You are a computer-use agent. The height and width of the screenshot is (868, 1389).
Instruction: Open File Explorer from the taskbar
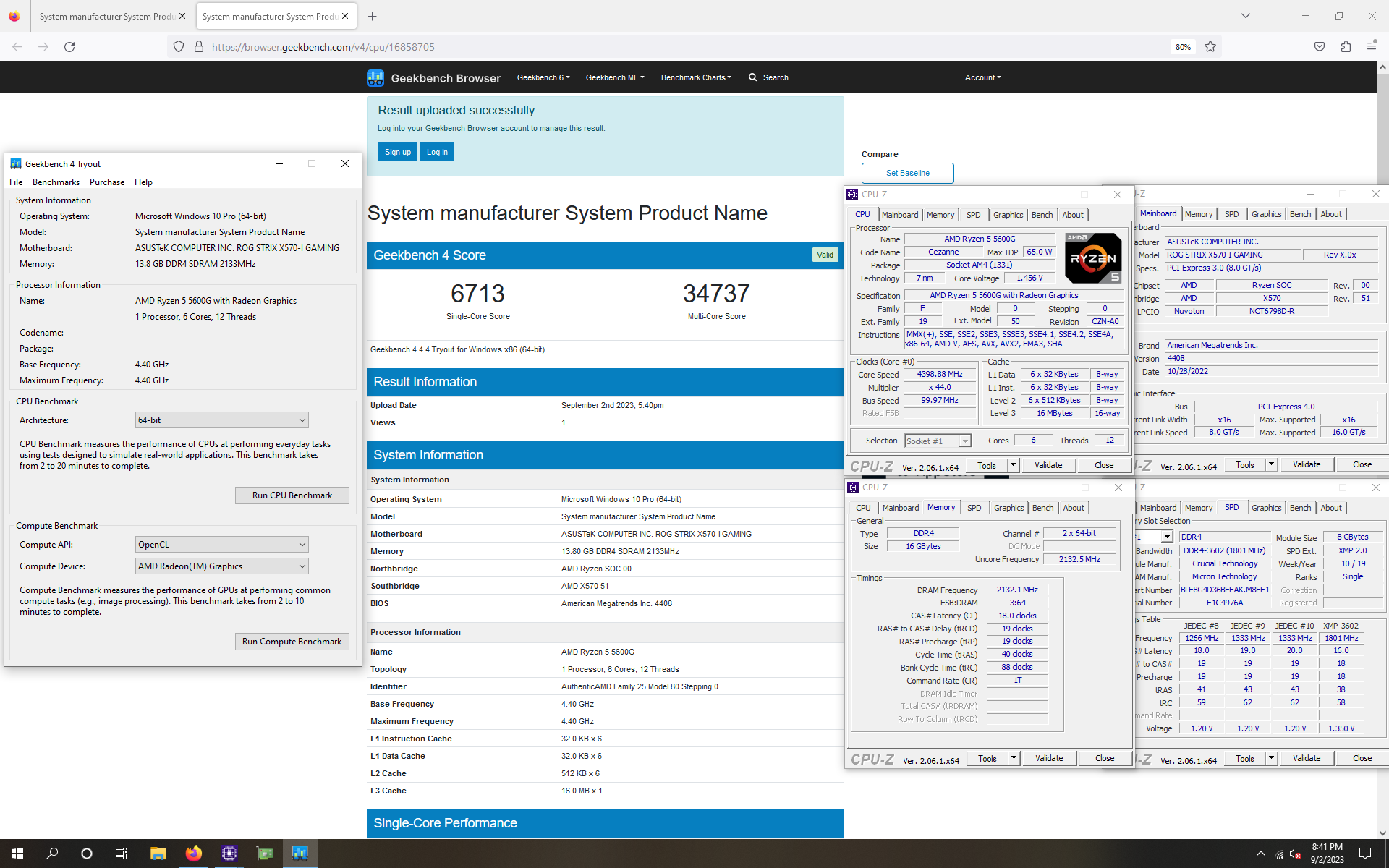pyautogui.click(x=158, y=854)
